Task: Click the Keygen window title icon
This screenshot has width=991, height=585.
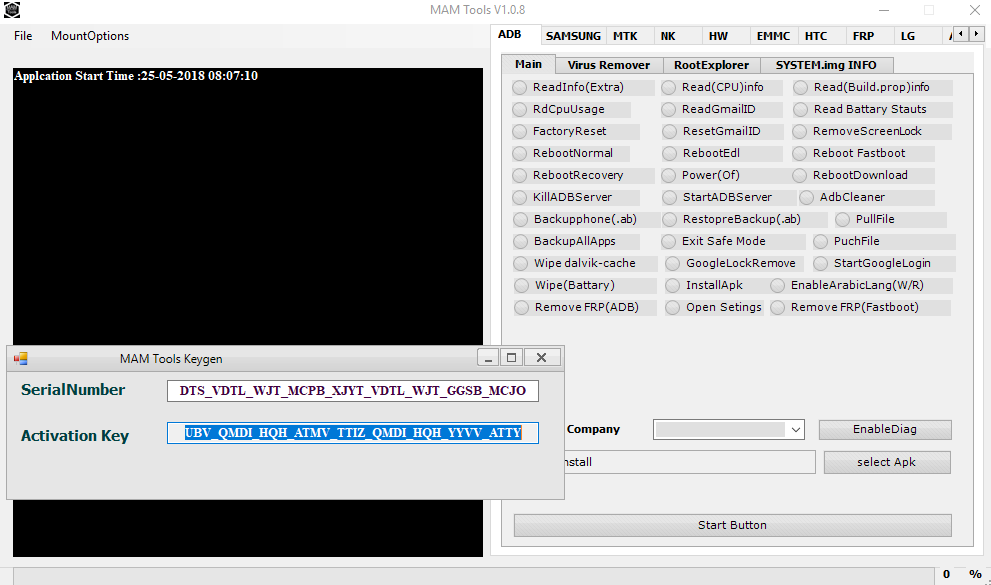Action: pyautogui.click(x=21, y=358)
